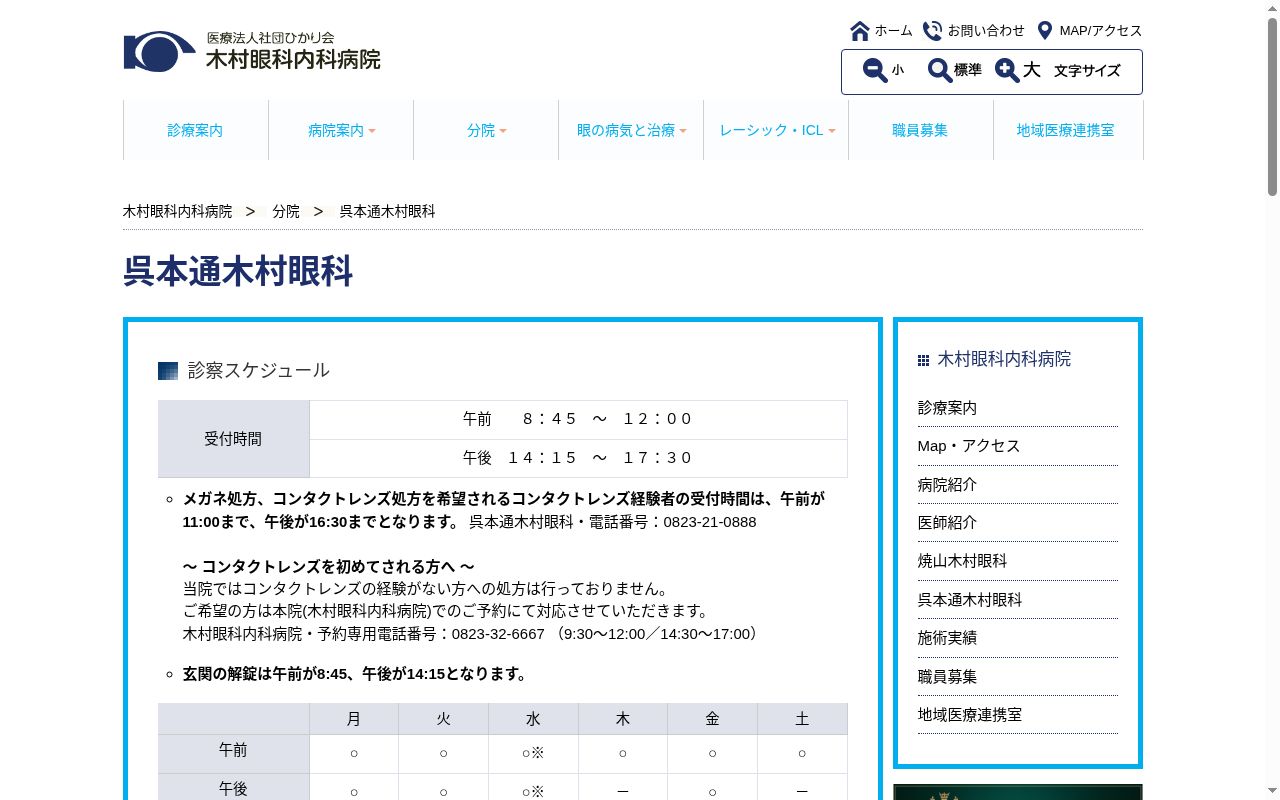Increase text size with plus magnifier
Image resolution: width=1280 pixels, height=800 pixels.
click(x=1007, y=71)
